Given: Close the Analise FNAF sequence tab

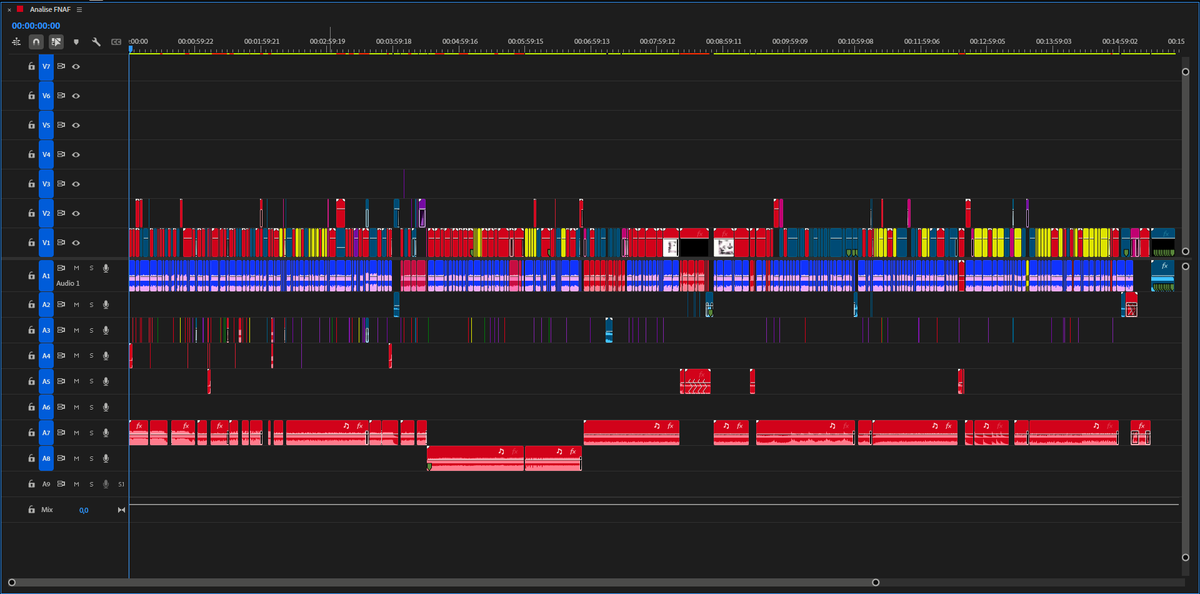Looking at the screenshot, I should (x=7, y=9).
